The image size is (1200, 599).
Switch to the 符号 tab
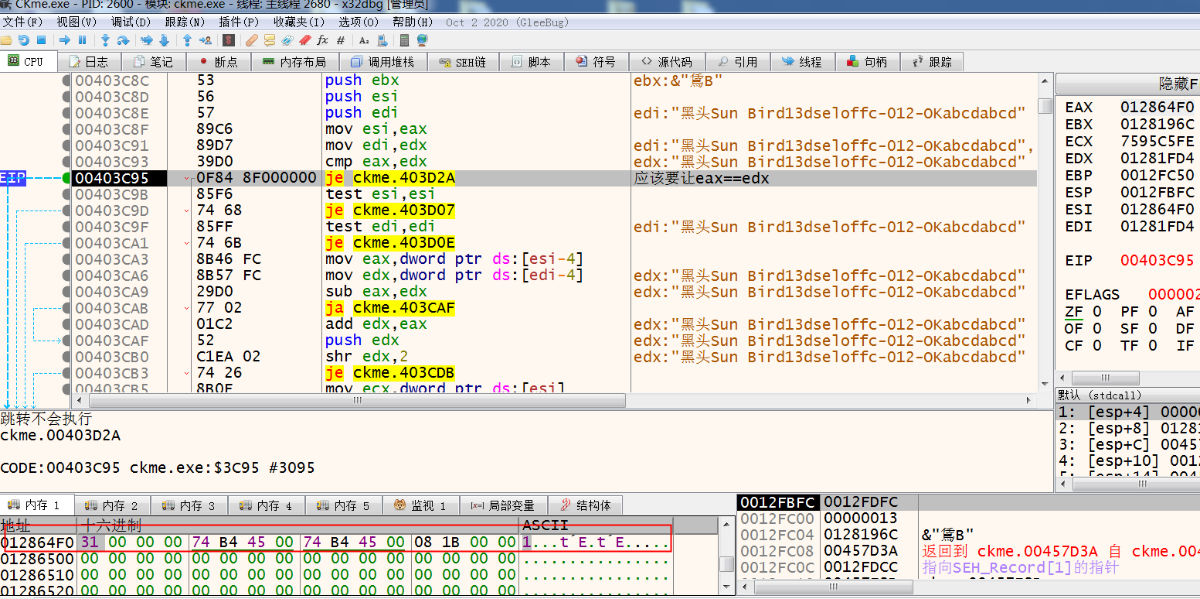597,62
